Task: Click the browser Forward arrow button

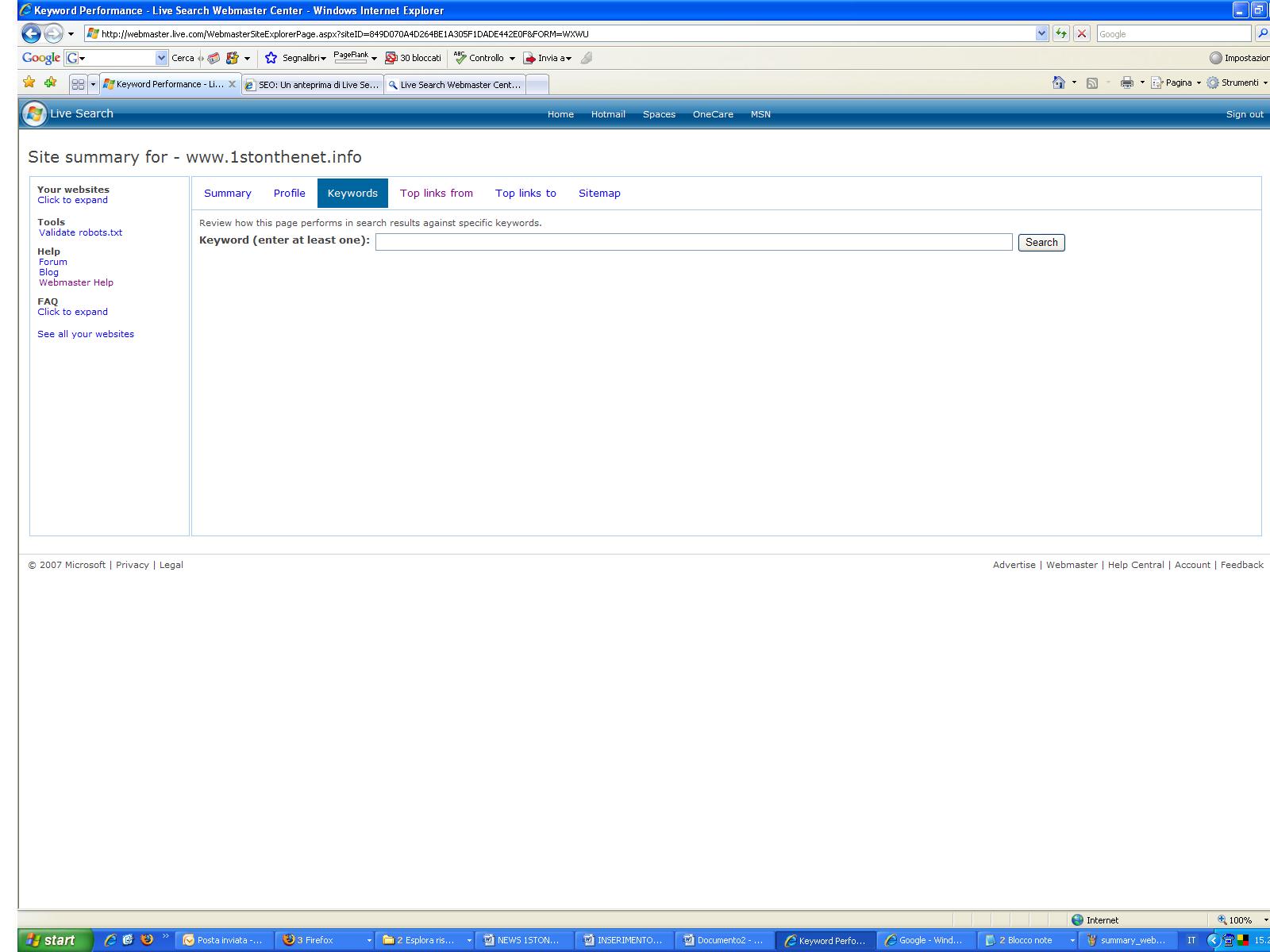Action: click(x=53, y=33)
